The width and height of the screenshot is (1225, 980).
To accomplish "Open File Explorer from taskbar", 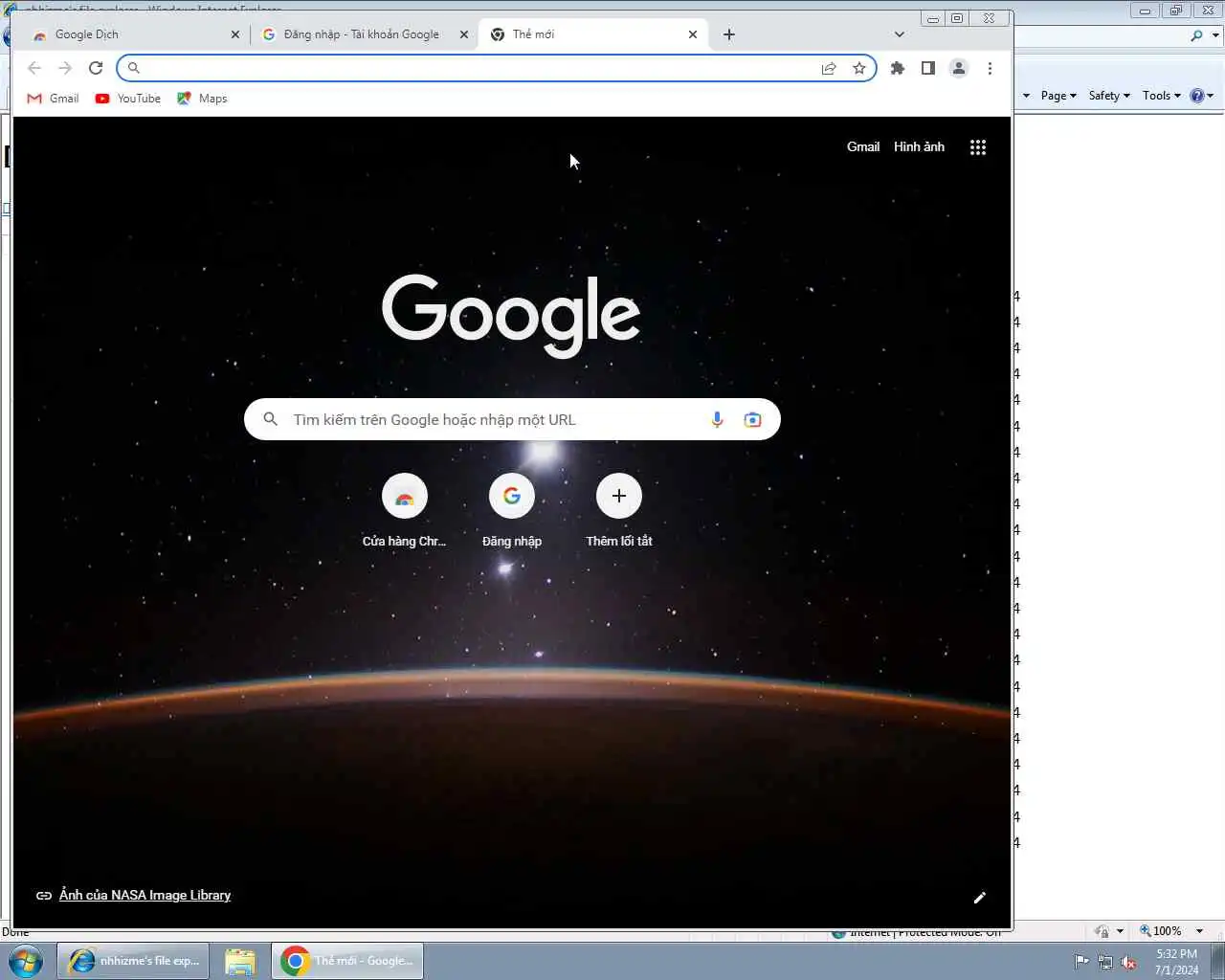I will (240, 961).
